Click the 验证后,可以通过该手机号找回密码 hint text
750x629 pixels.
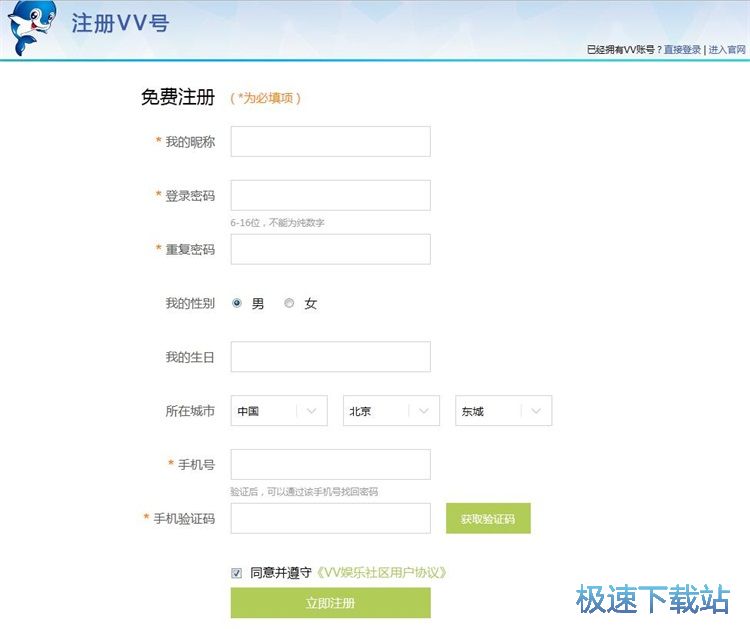[x=304, y=492]
